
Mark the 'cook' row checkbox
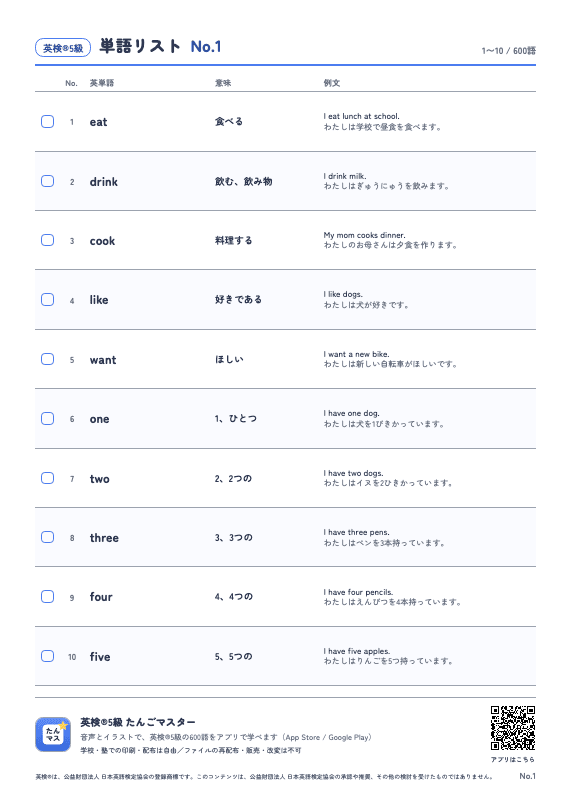point(47,240)
